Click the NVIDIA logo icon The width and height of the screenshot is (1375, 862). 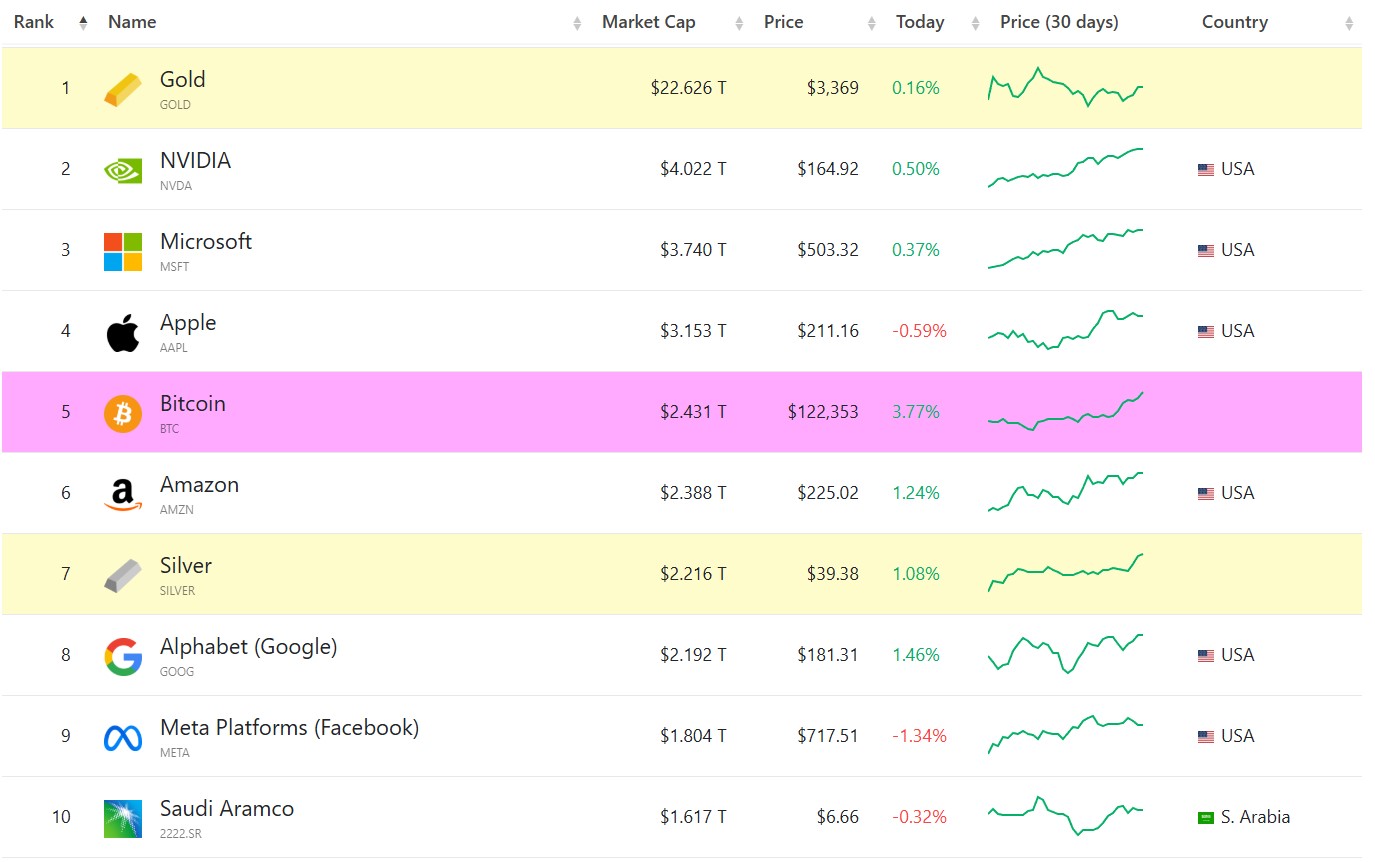[x=123, y=170]
